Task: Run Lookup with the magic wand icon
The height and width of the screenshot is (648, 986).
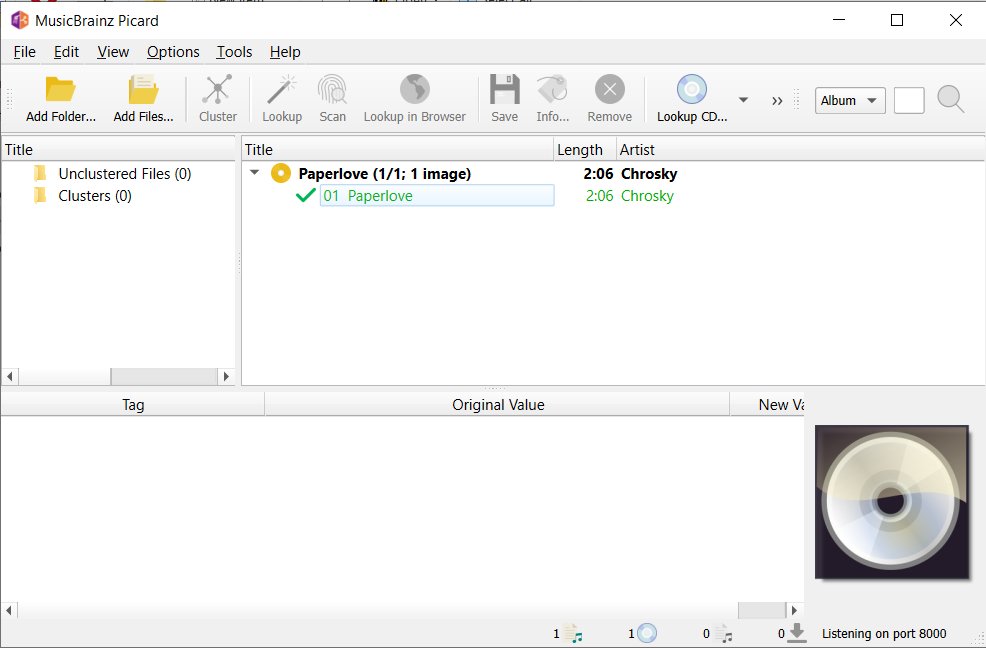Action: [x=282, y=90]
